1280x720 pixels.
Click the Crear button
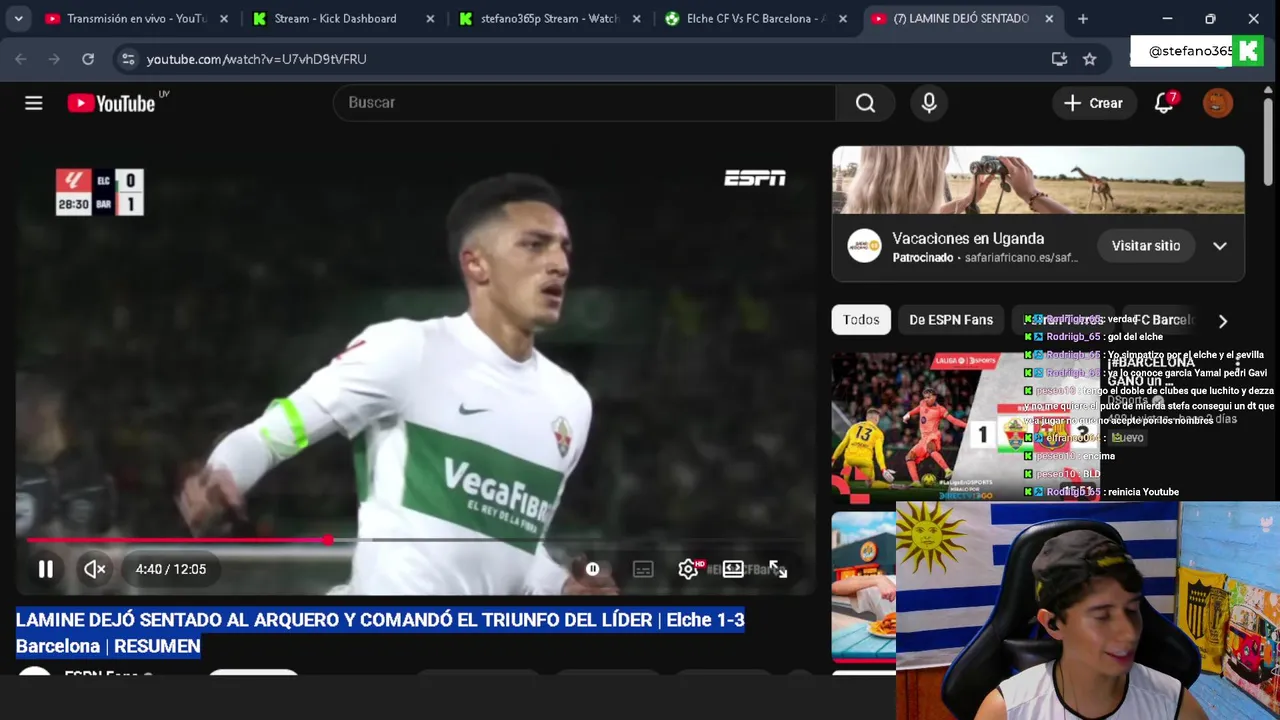click(x=1093, y=103)
